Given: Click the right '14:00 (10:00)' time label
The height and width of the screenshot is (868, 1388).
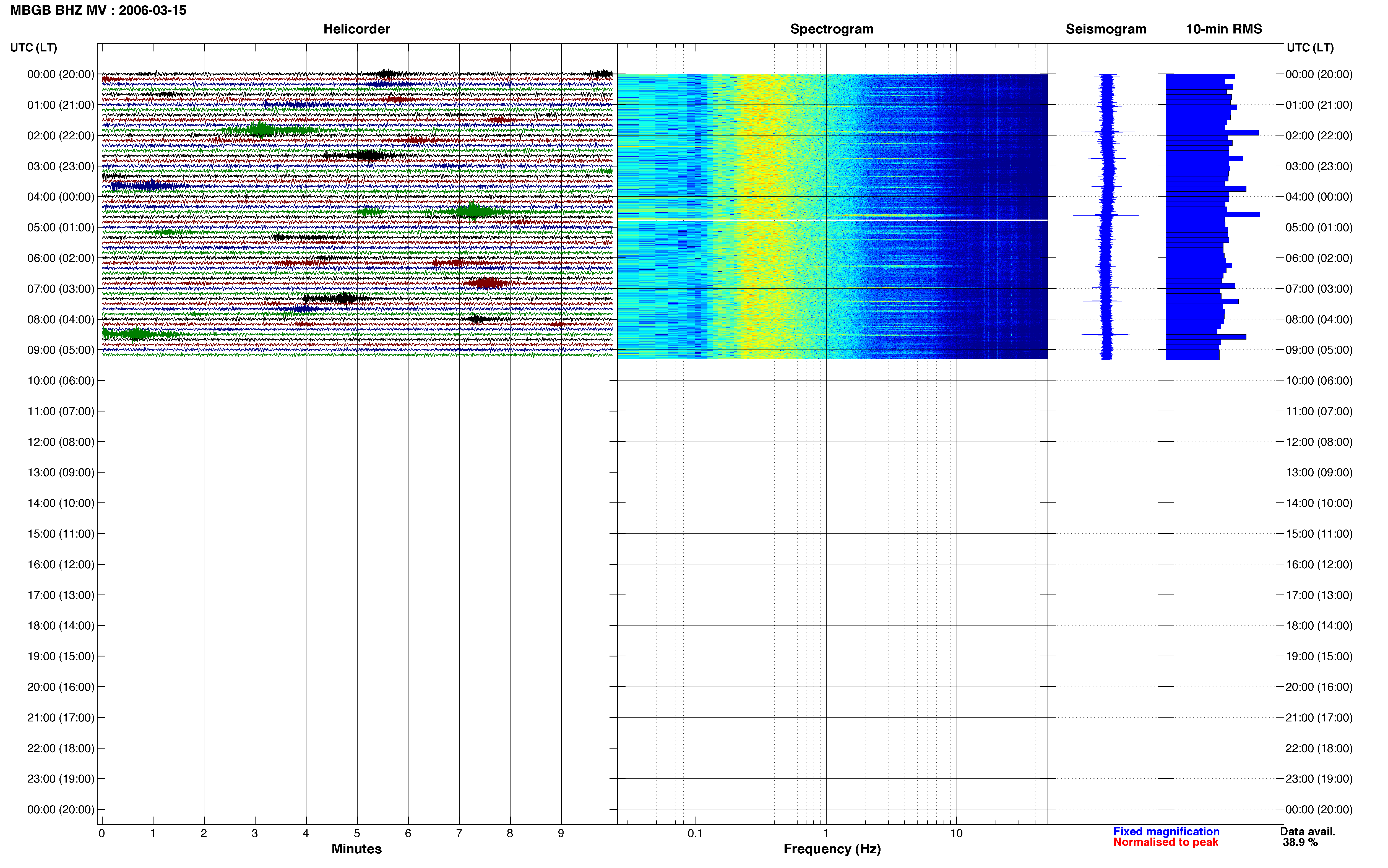Looking at the screenshot, I should coord(1319,503).
